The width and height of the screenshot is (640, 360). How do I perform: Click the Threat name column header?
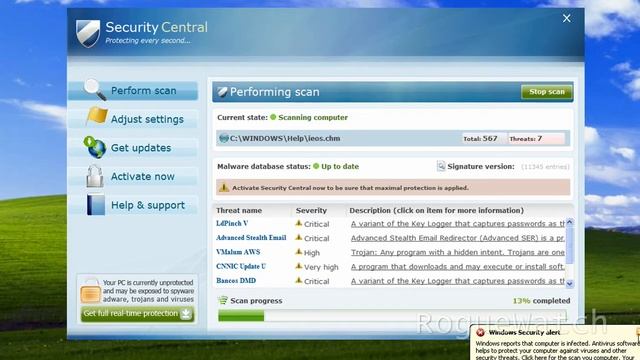click(x=239, y=211)
